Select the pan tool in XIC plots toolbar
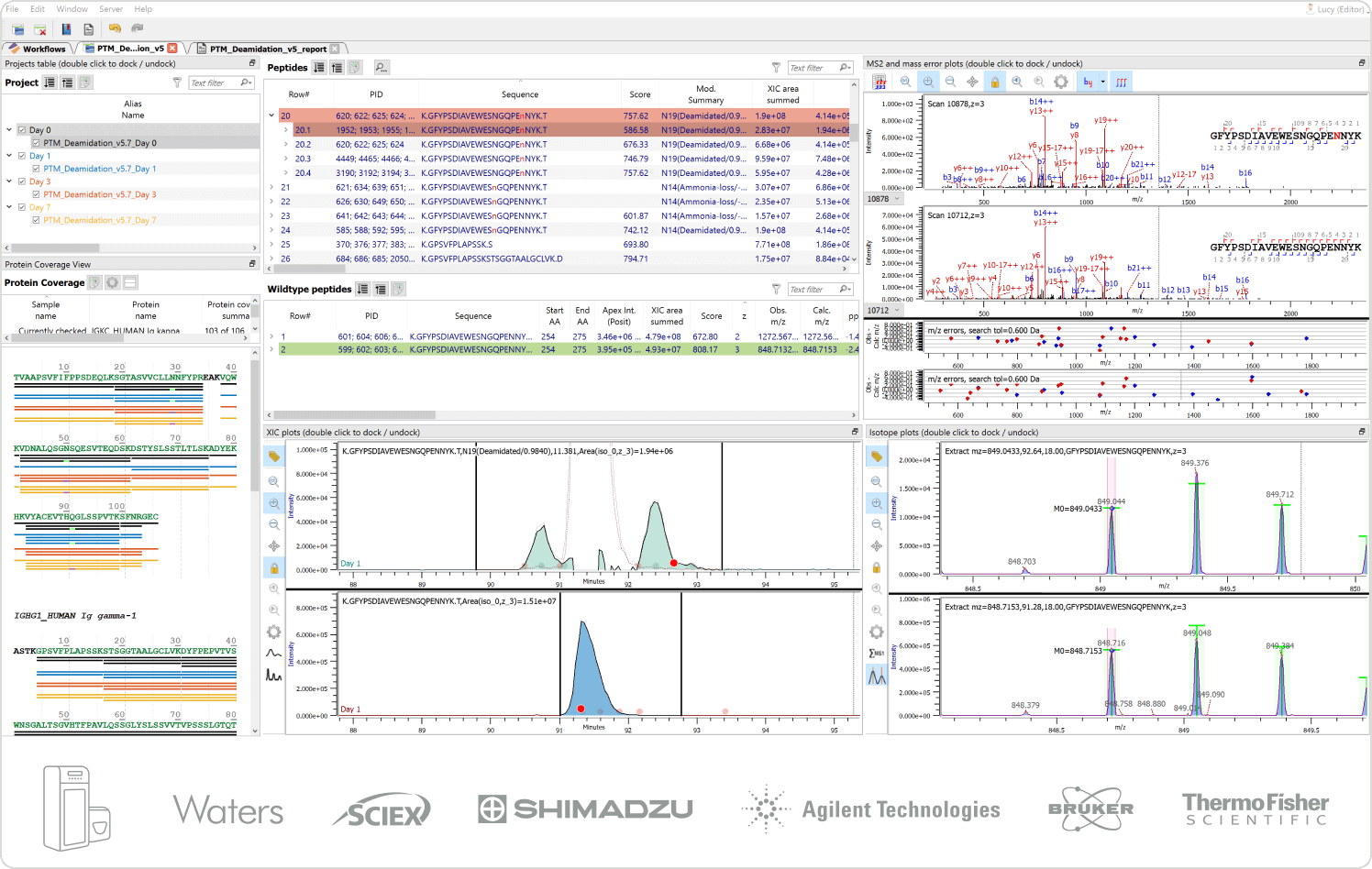 (x=273, y=545)
